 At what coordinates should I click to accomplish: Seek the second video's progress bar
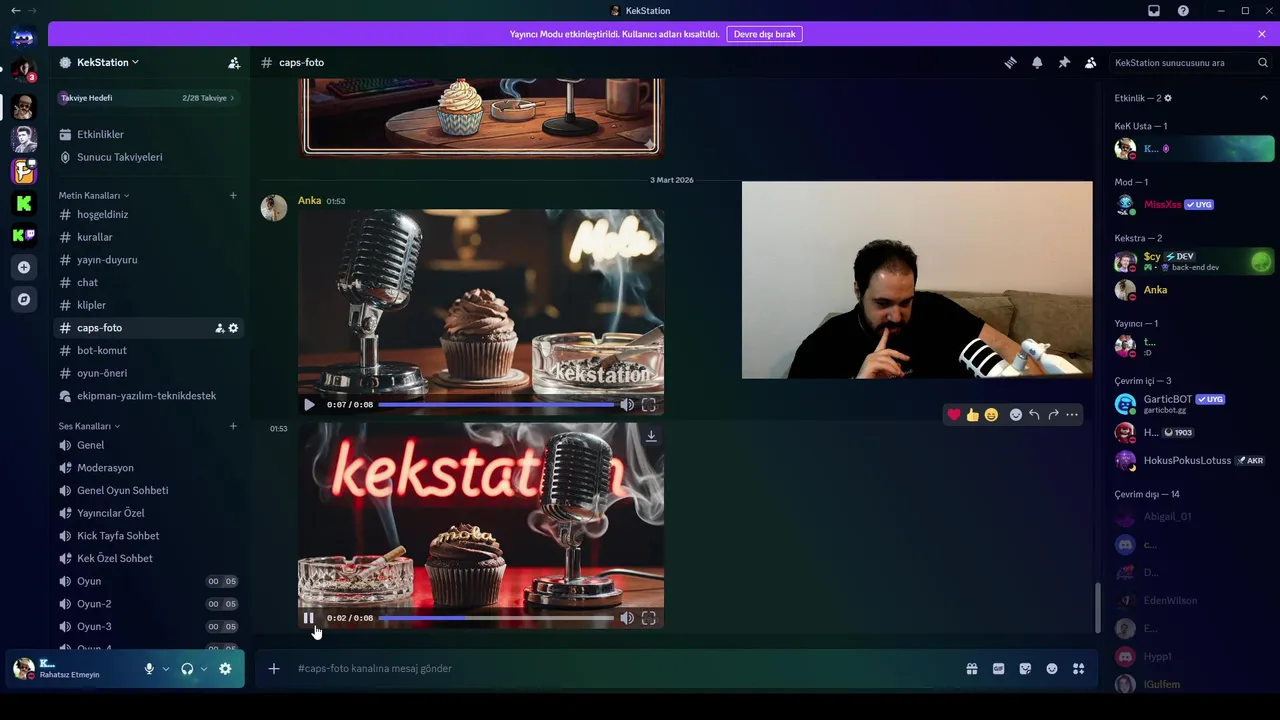(496, 618)
